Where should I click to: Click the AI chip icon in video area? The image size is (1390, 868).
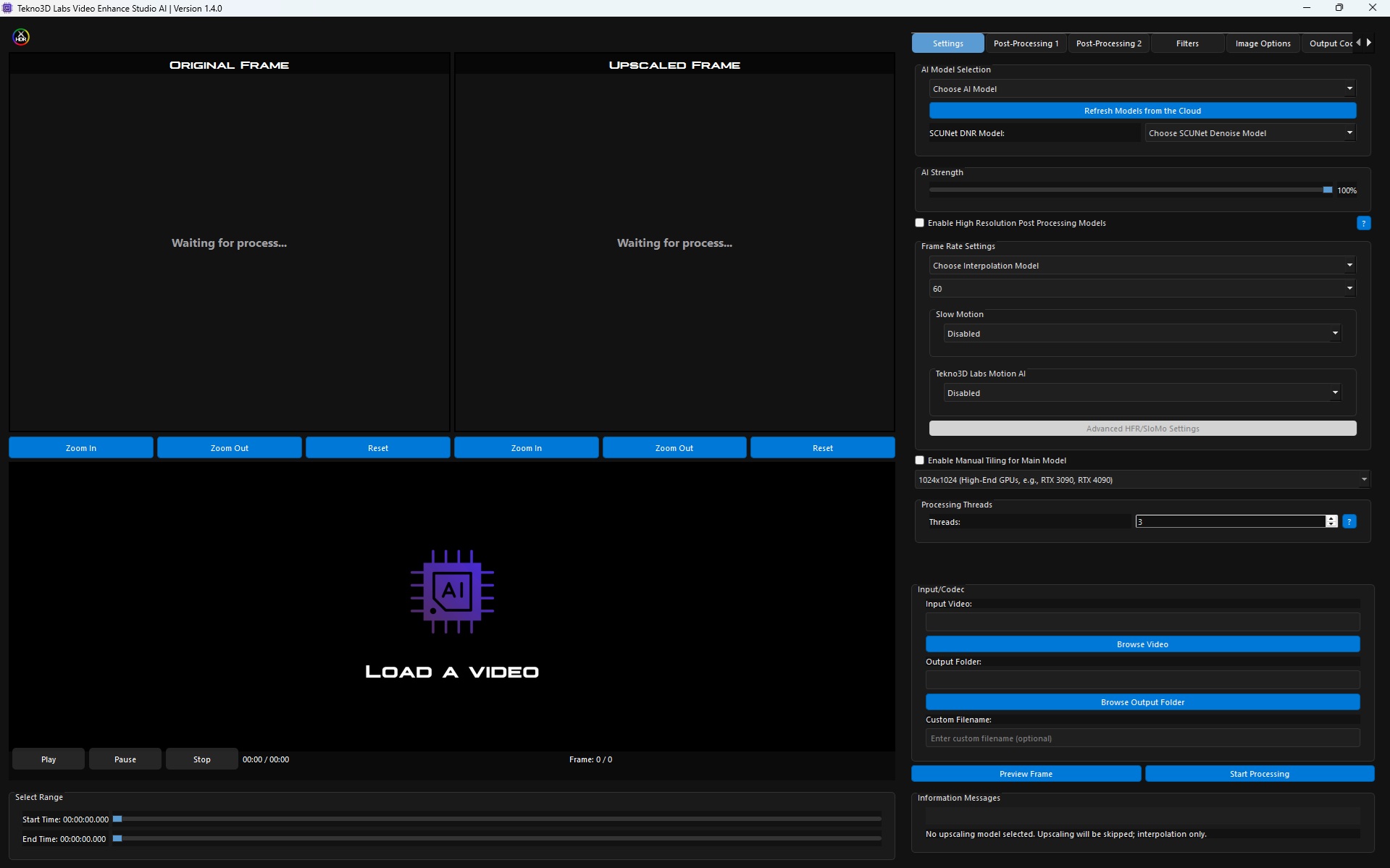452,591
